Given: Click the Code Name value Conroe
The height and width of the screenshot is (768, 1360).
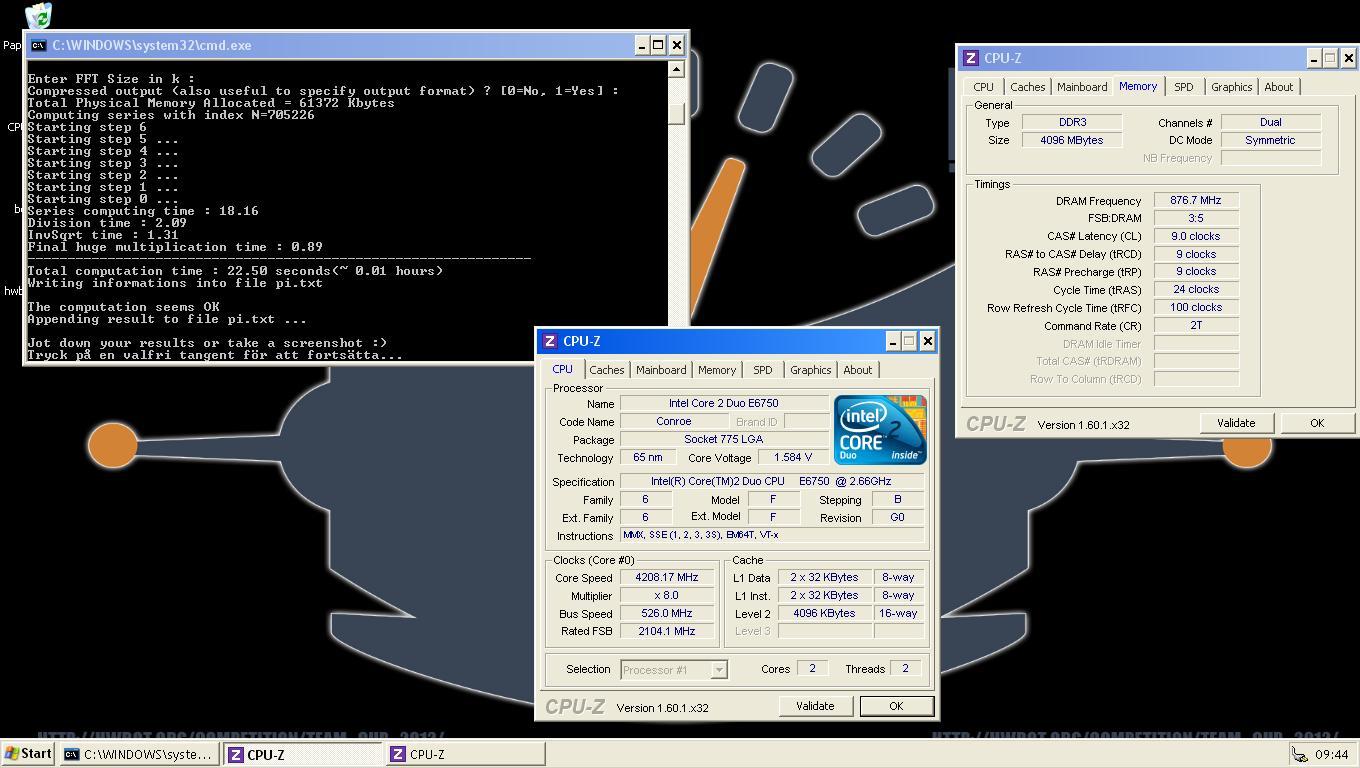Looking at the screenshot, I should coord(673,421).
